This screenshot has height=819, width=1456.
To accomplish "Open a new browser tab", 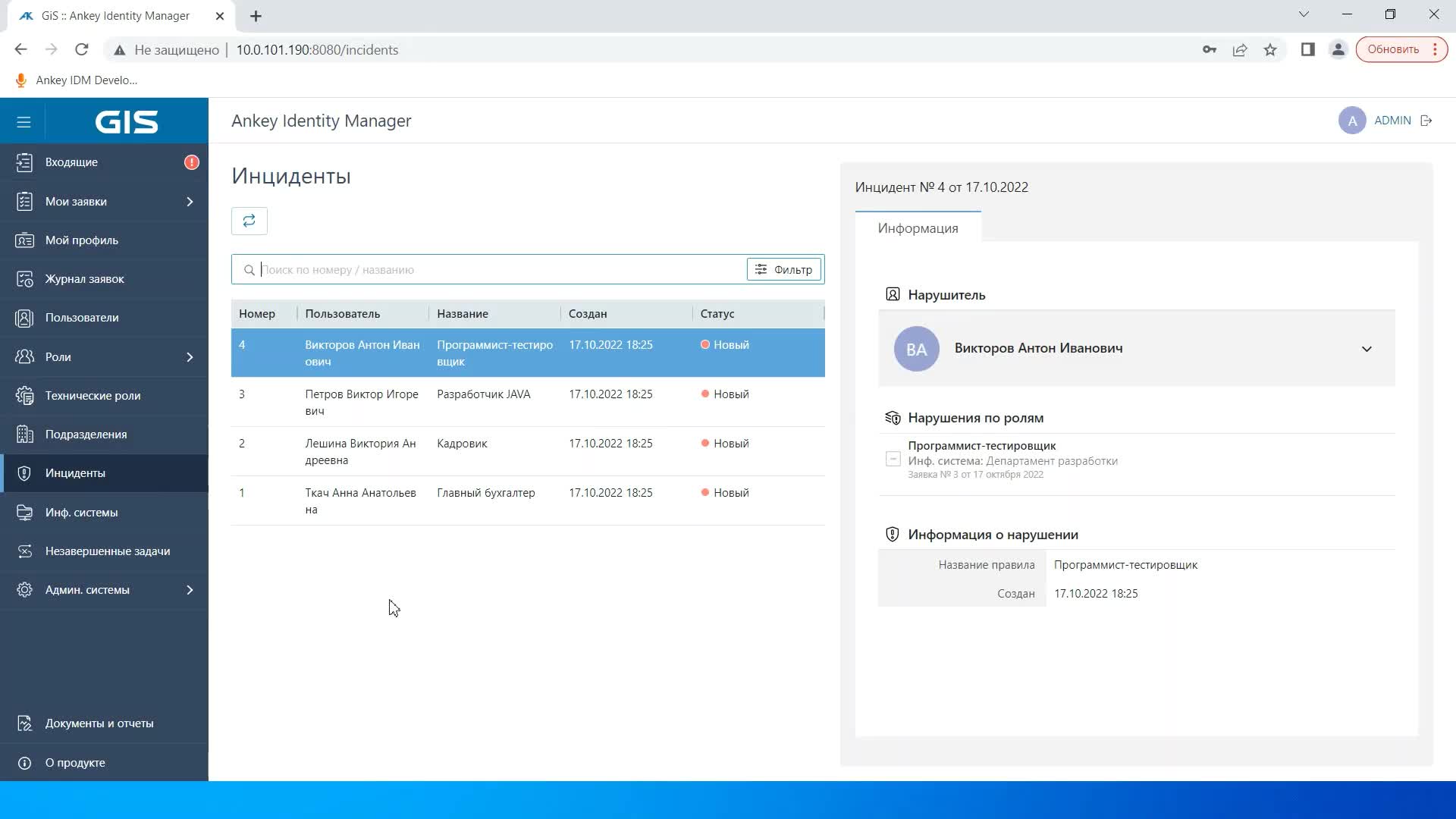I will [x=256, y=16].
